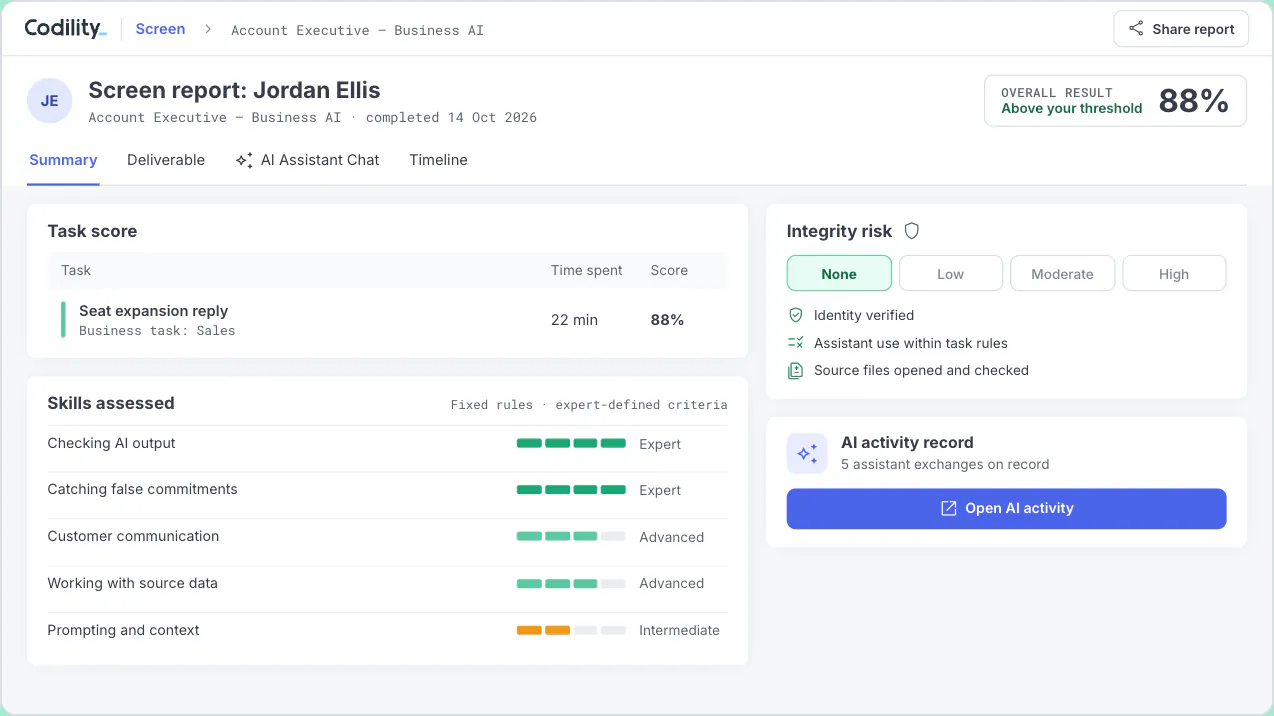Image resolution: width=1274 pixels, height=716 pixels.
Task: Click the sparkle icon on AI Assistant Chat
Action: pos(244,160)
